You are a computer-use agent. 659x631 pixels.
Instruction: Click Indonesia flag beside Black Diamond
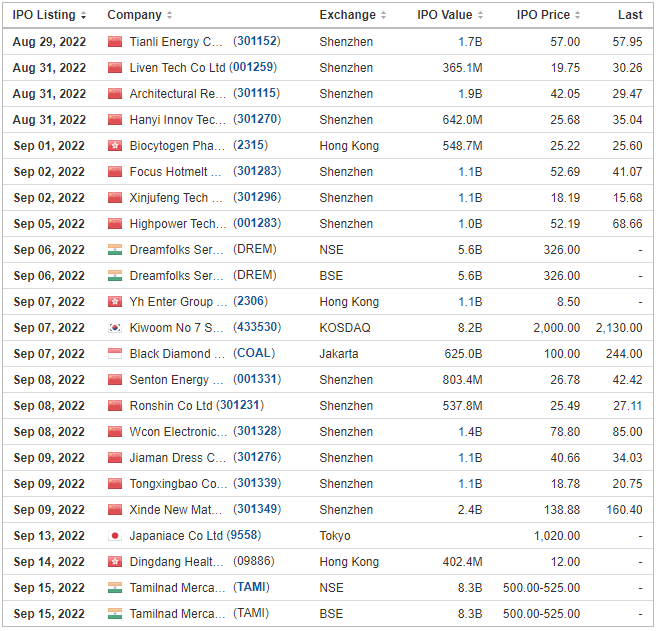[x=115, y=354]
